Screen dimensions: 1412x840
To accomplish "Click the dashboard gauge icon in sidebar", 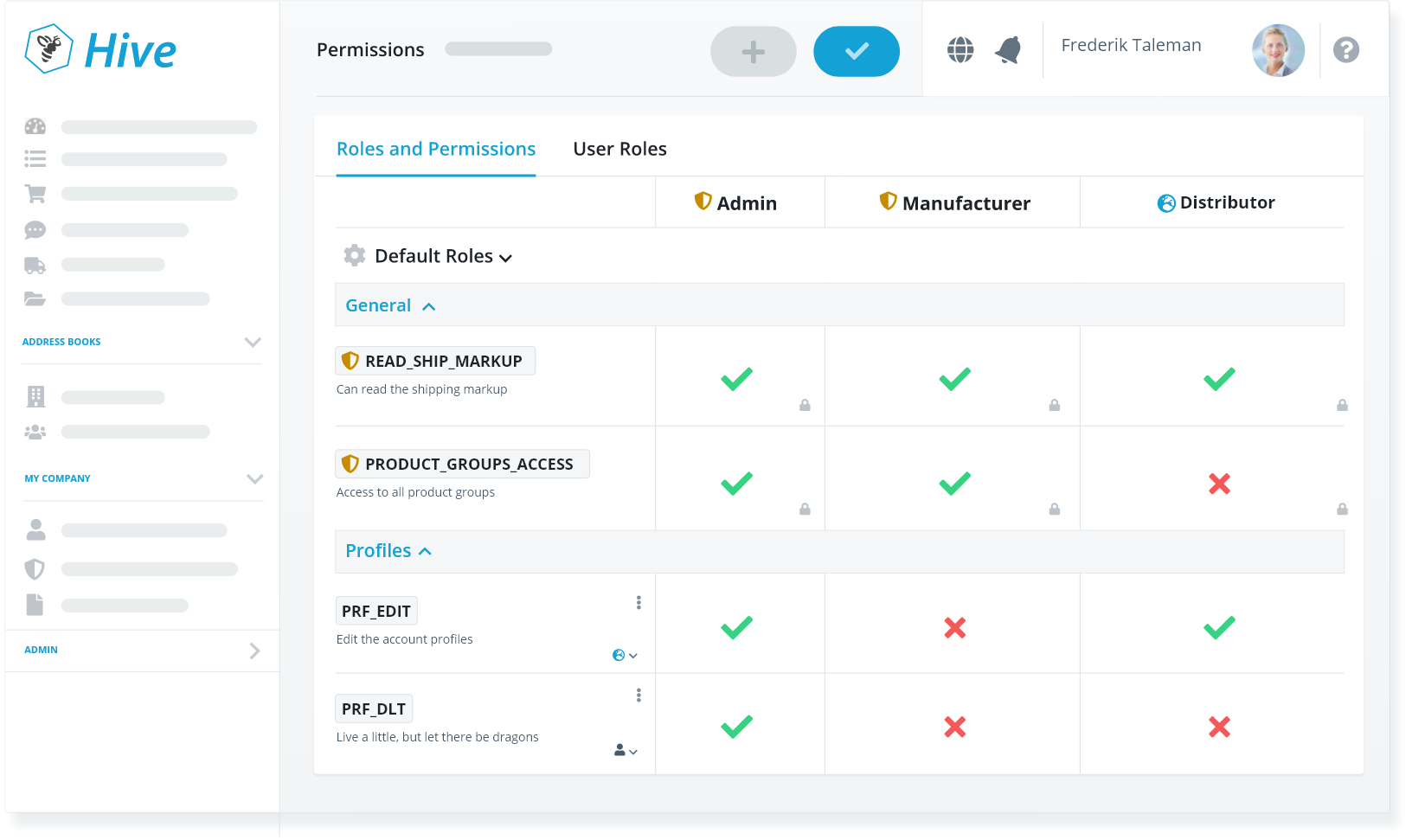I will [35, 126].
